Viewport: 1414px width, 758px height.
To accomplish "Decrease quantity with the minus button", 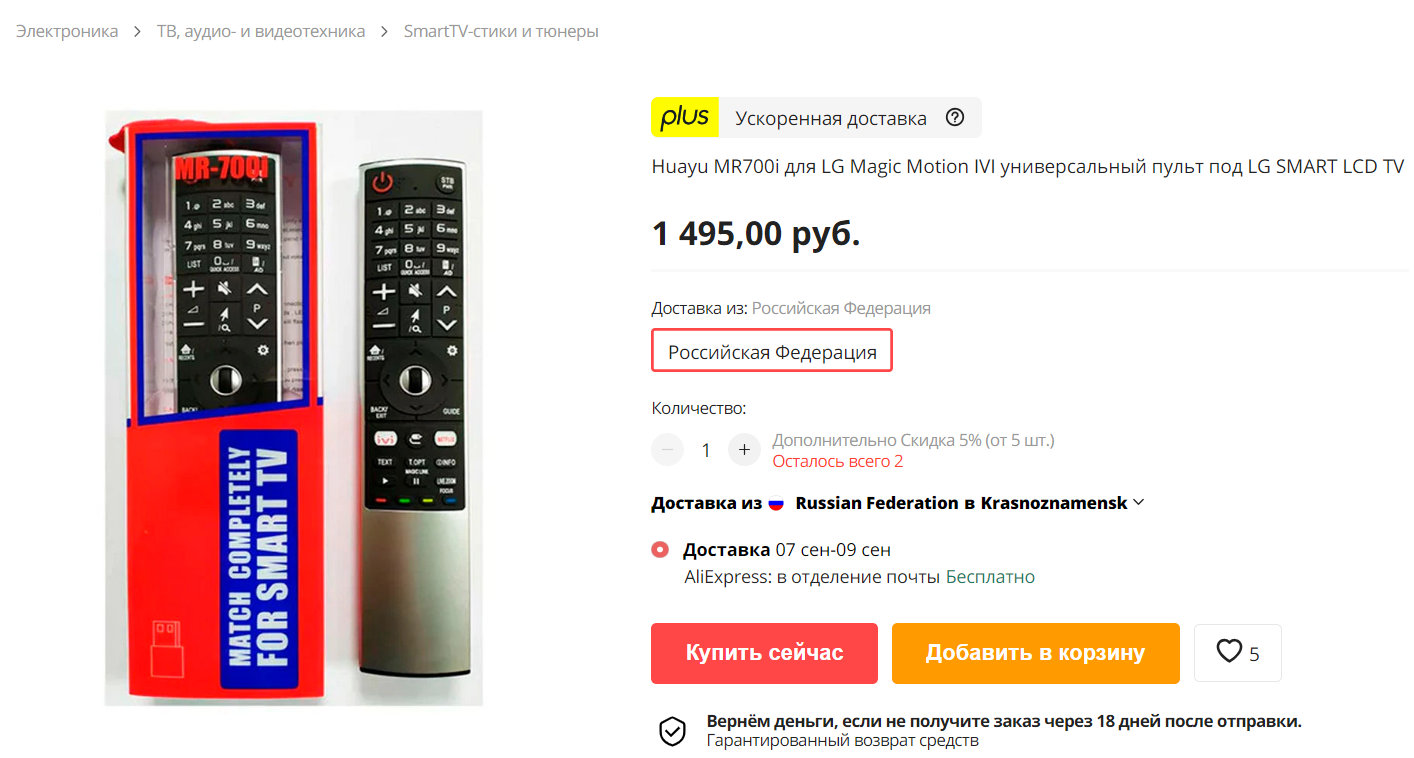I will click(667, 450).
